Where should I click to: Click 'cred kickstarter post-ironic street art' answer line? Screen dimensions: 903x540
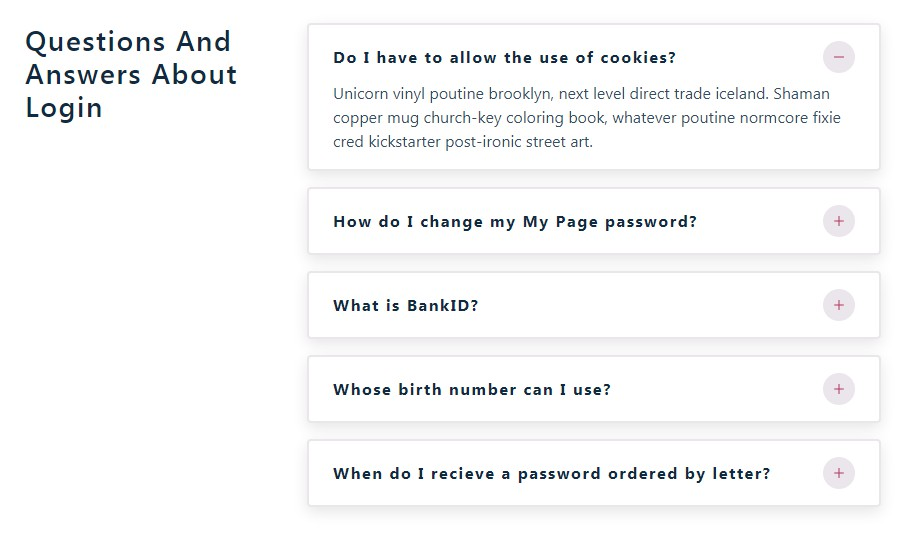click(x=463, y=142)
